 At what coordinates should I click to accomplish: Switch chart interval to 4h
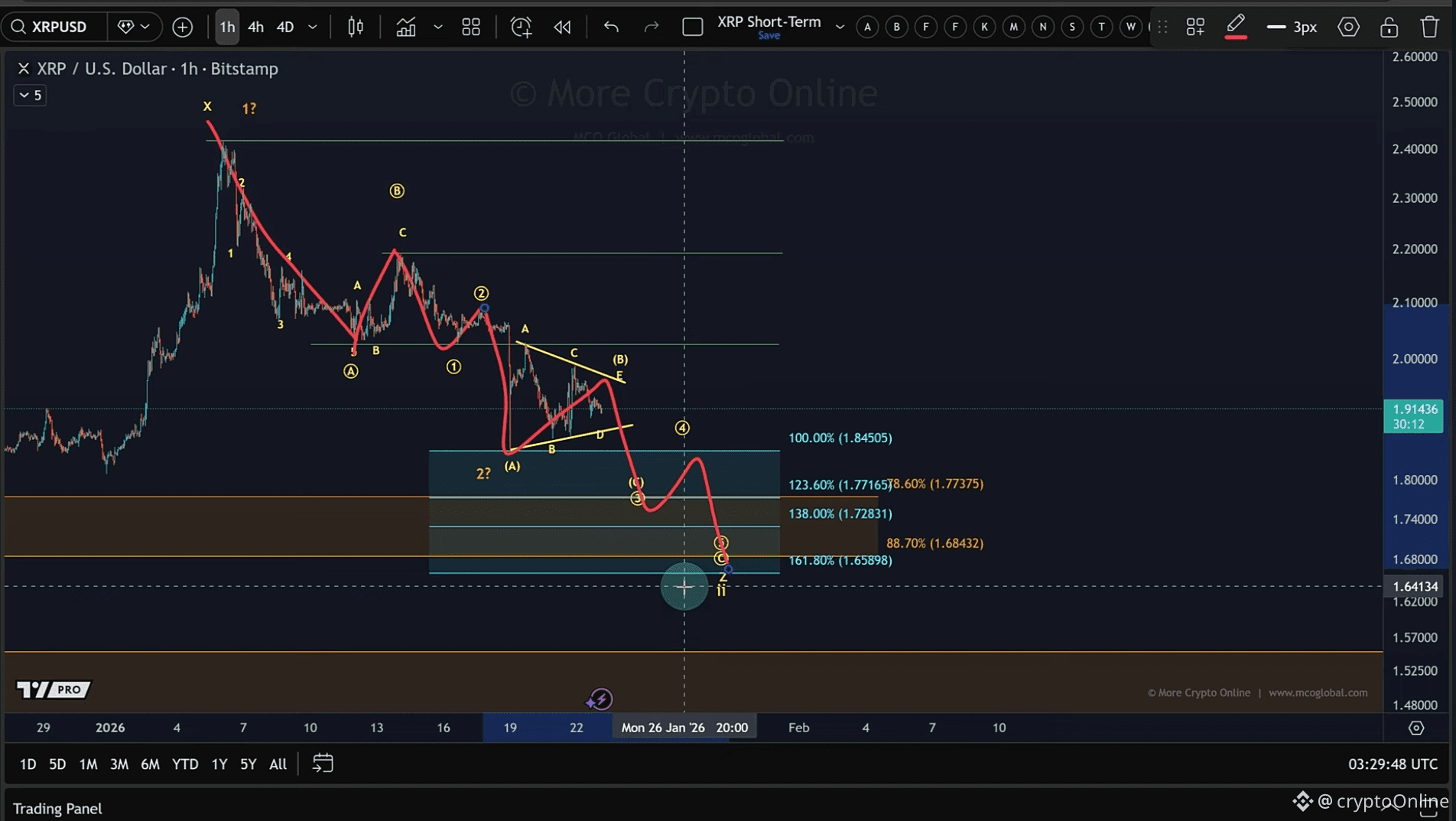tap(255, 27)
